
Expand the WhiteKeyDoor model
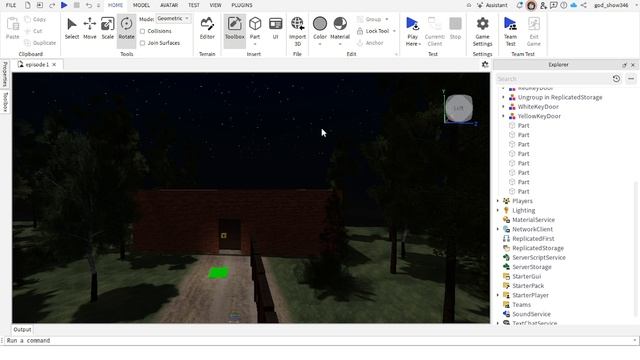[x=503, y=107]
